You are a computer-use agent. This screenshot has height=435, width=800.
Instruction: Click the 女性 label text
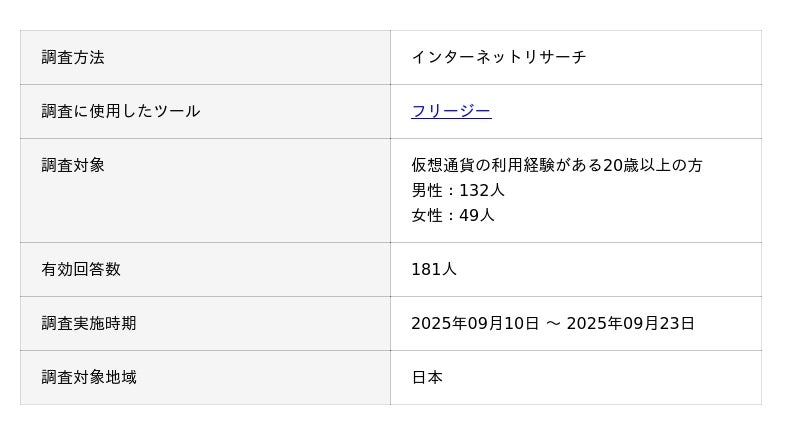tap(427, 215)
